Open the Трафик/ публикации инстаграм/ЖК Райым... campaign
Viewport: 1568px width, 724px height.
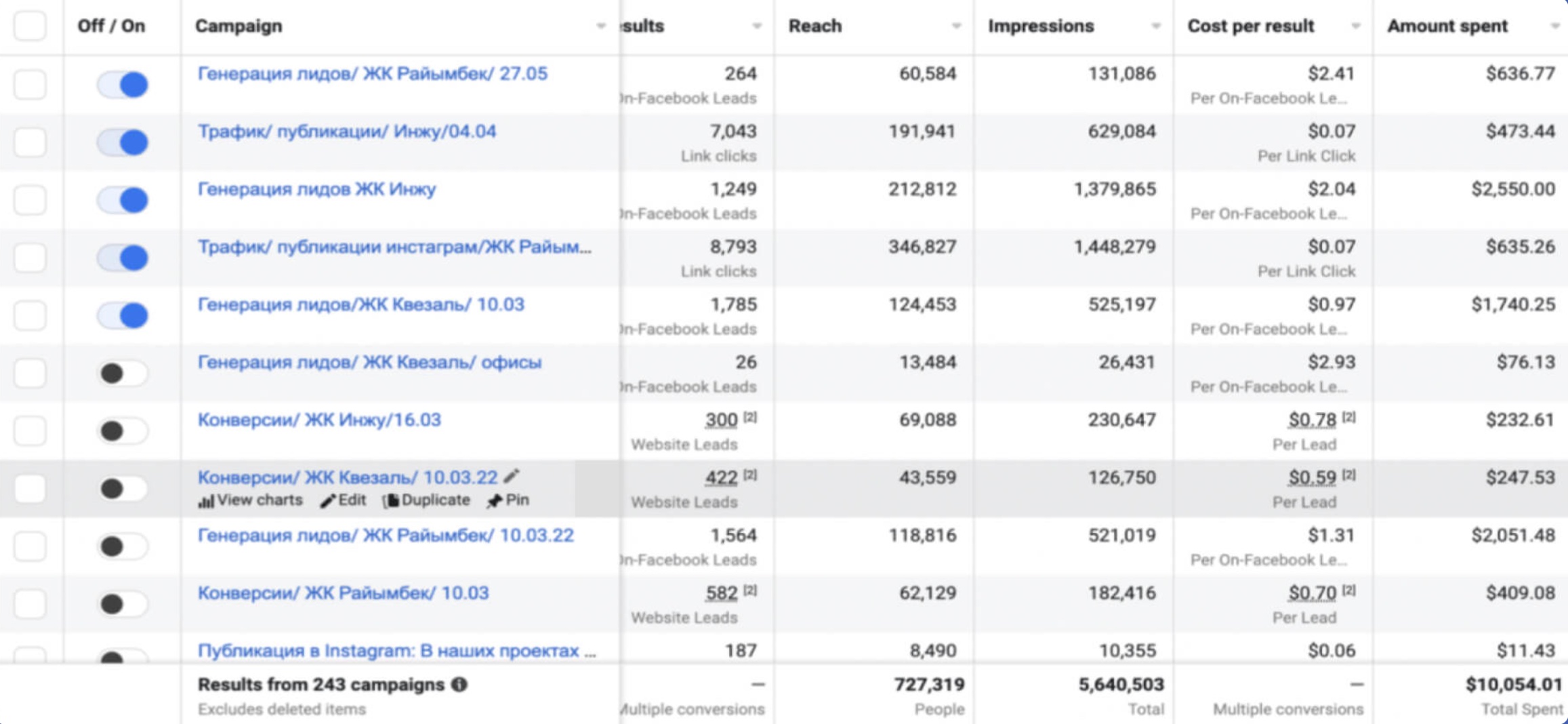pos(394,246)
